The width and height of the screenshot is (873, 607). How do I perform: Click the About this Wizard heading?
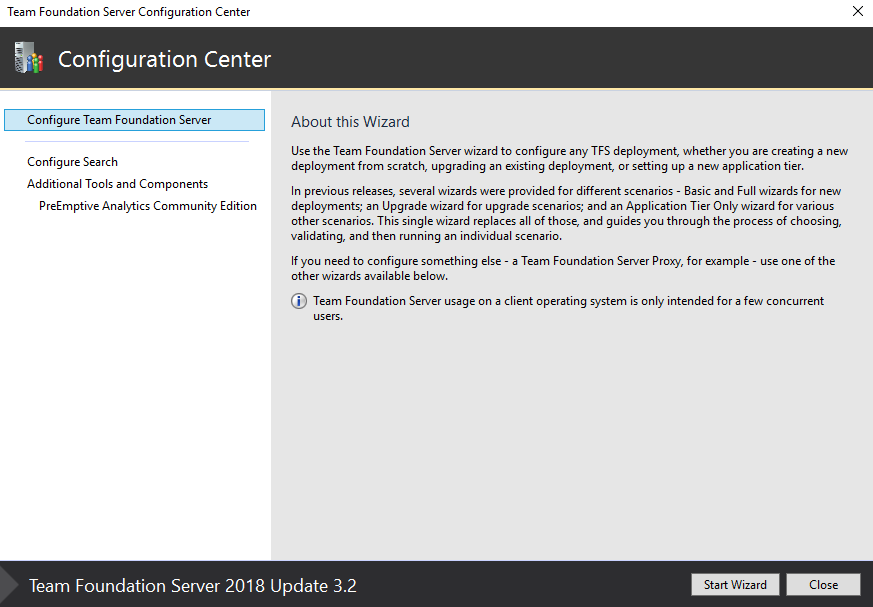click(350, 122)
